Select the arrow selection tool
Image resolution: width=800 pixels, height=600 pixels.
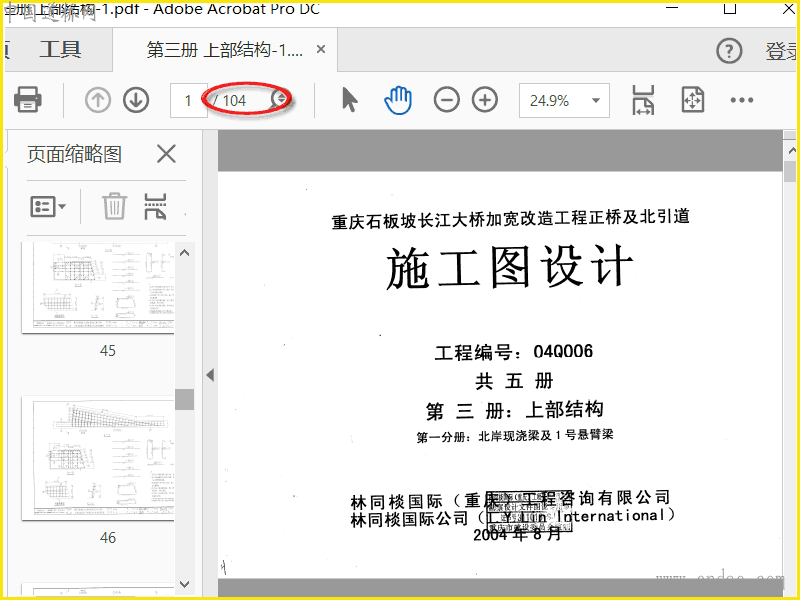349,100
